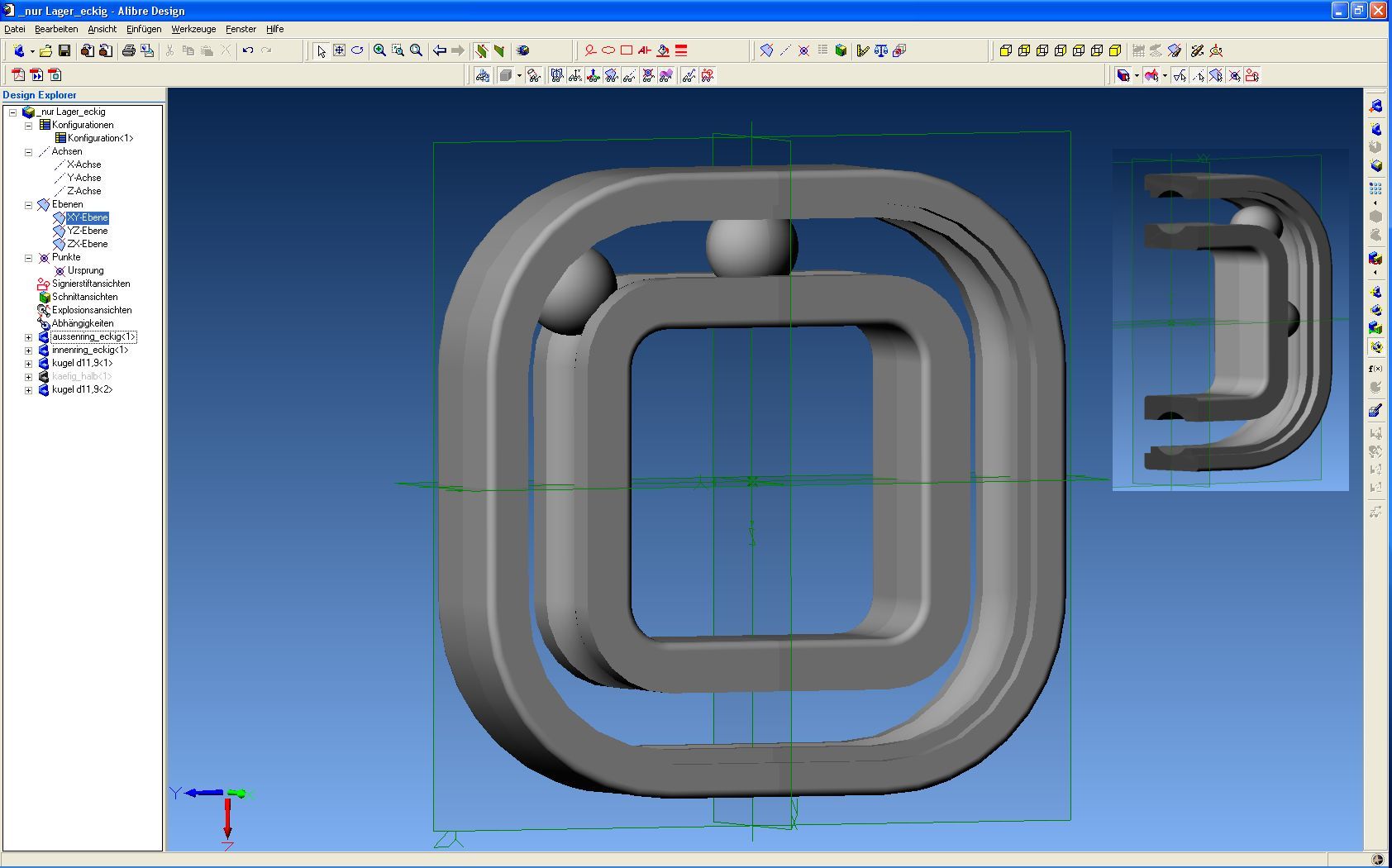This screenshot has height=868, width=1392.
Task: Select the first yellow cube view
Action: 1006,51
